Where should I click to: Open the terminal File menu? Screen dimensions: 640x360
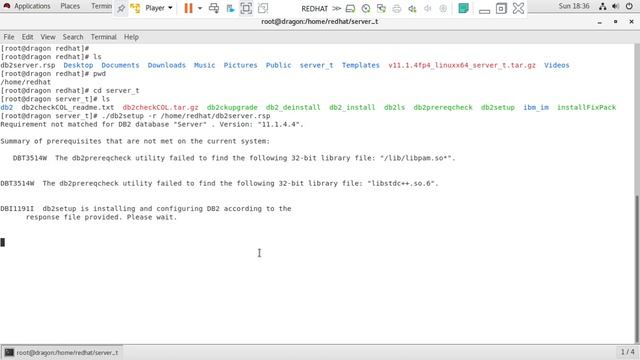pos(9,37)
